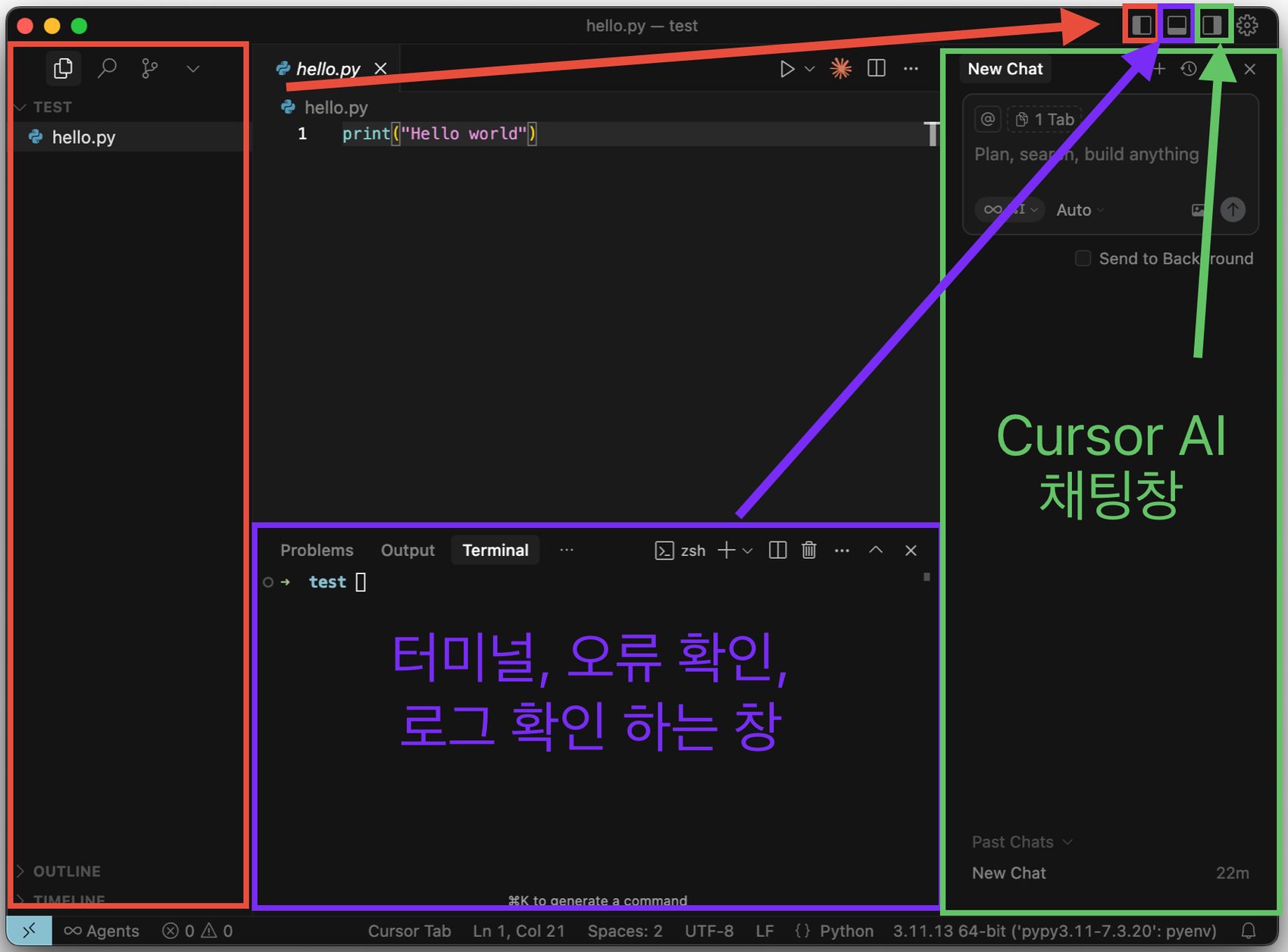1288x952 pixels.
Task: Switch to the Problems tab
Action: [317, 551]
